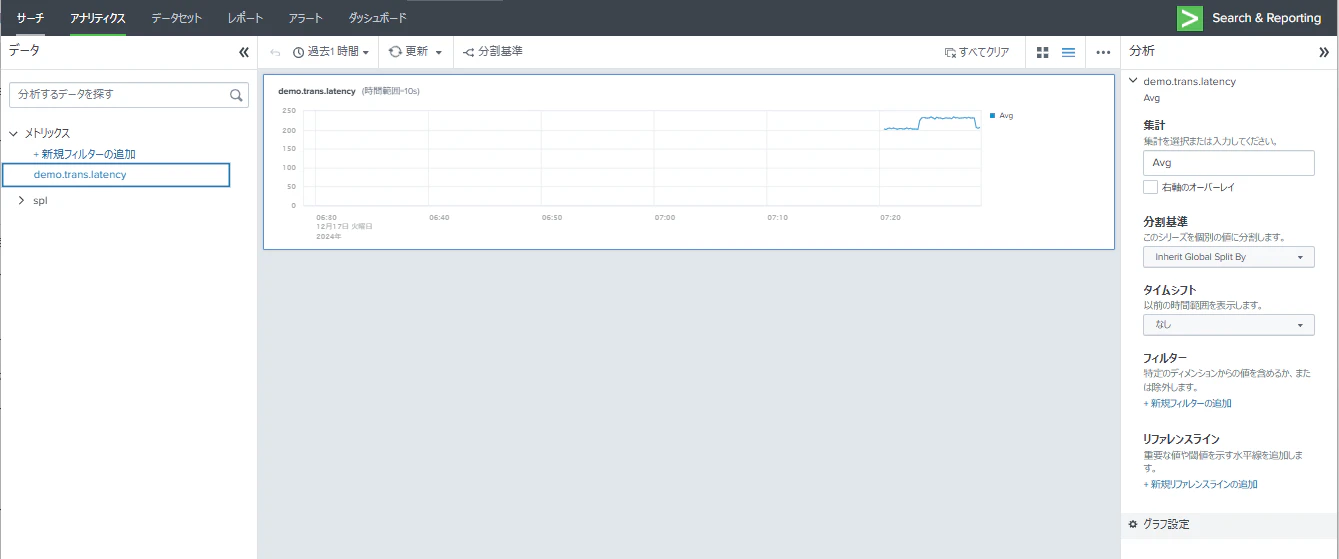Open the グラフ設定 section
Viewport: 1339px width, 559px height.
[1229, 524]
